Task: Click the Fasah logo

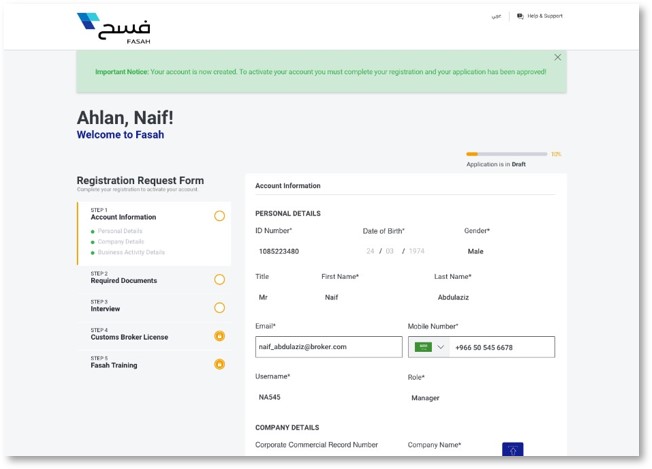Action: point(112,25)
